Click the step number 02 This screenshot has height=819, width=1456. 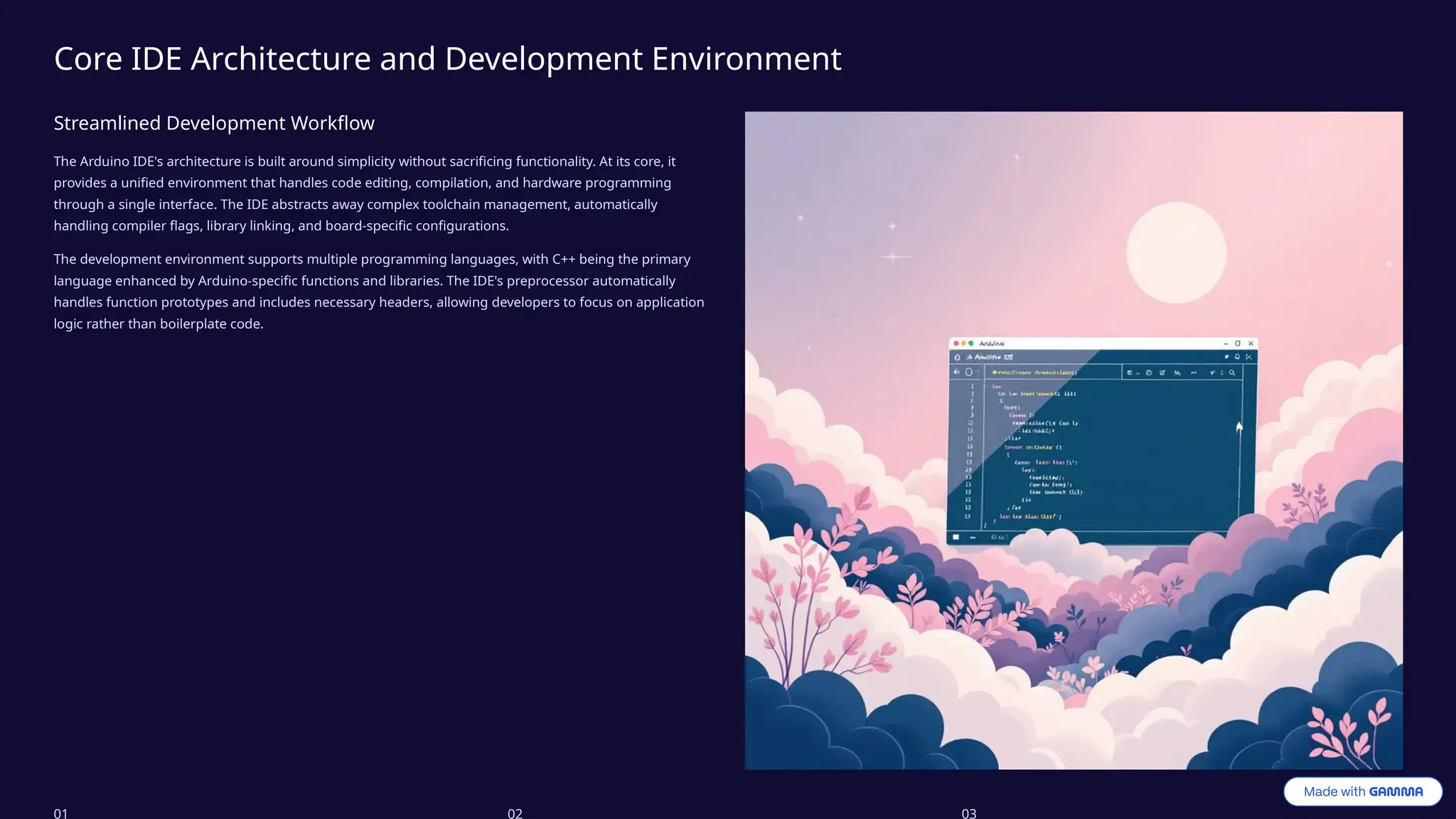515,813
